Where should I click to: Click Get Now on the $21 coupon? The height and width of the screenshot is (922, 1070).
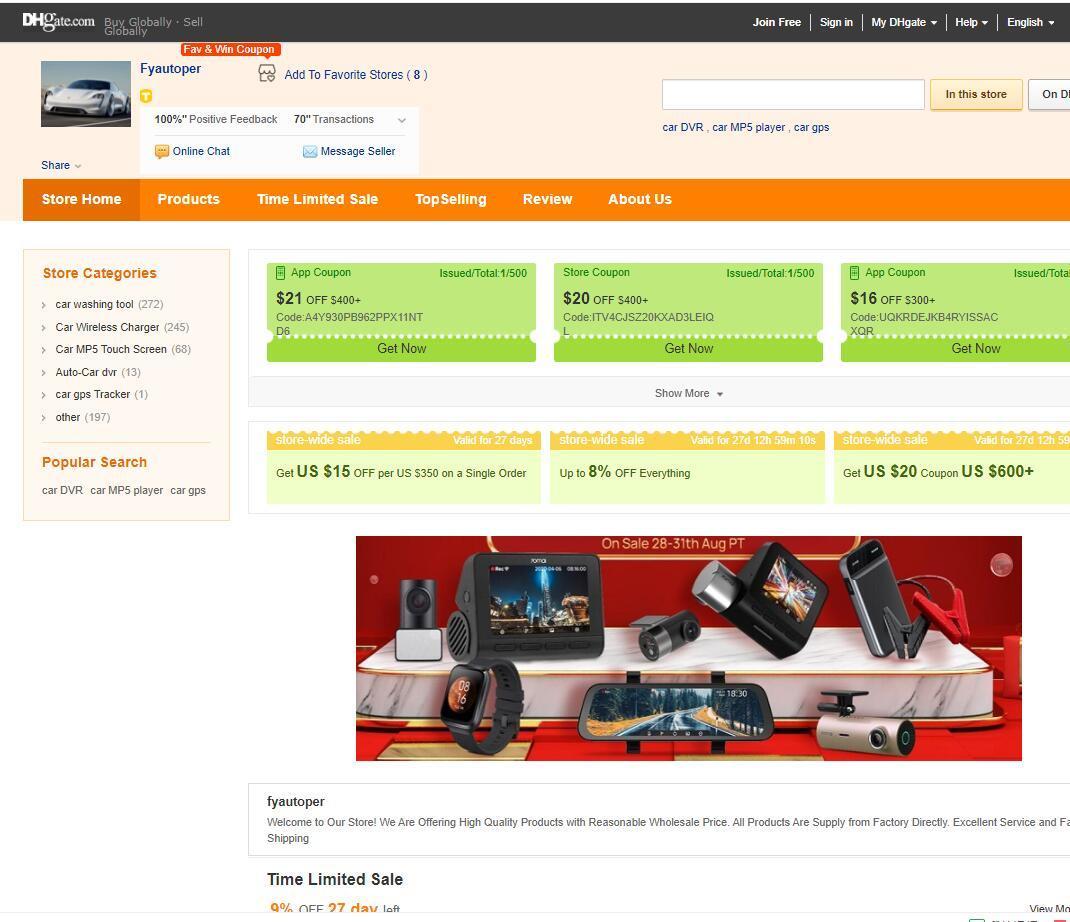point(401,348)
